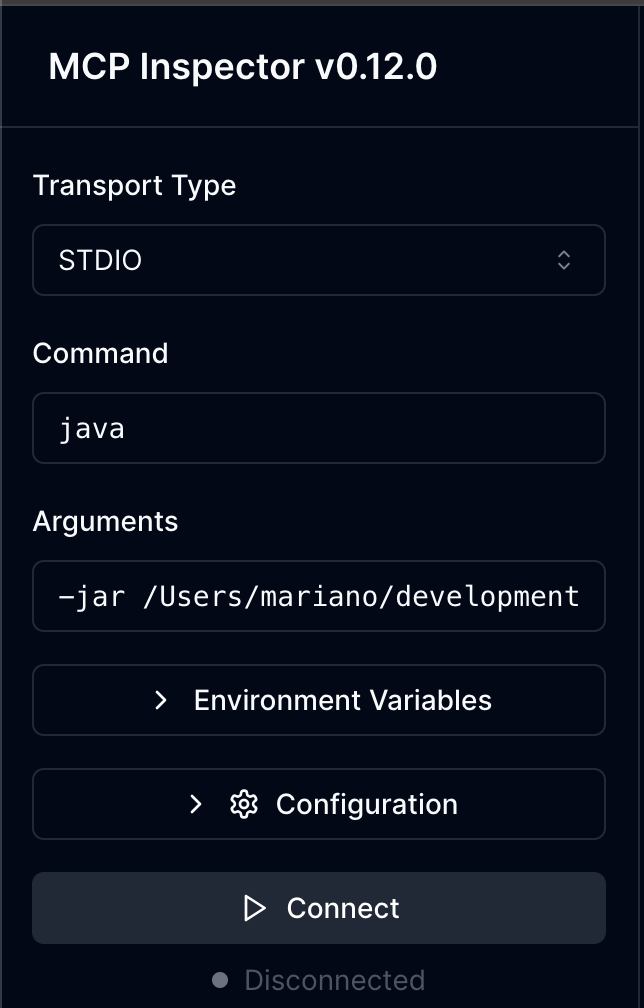Image resolution: width=644 pixels, height=1008 pixels.
Task: Click the play triangle icon on Connect
Action: pos(255,908)
